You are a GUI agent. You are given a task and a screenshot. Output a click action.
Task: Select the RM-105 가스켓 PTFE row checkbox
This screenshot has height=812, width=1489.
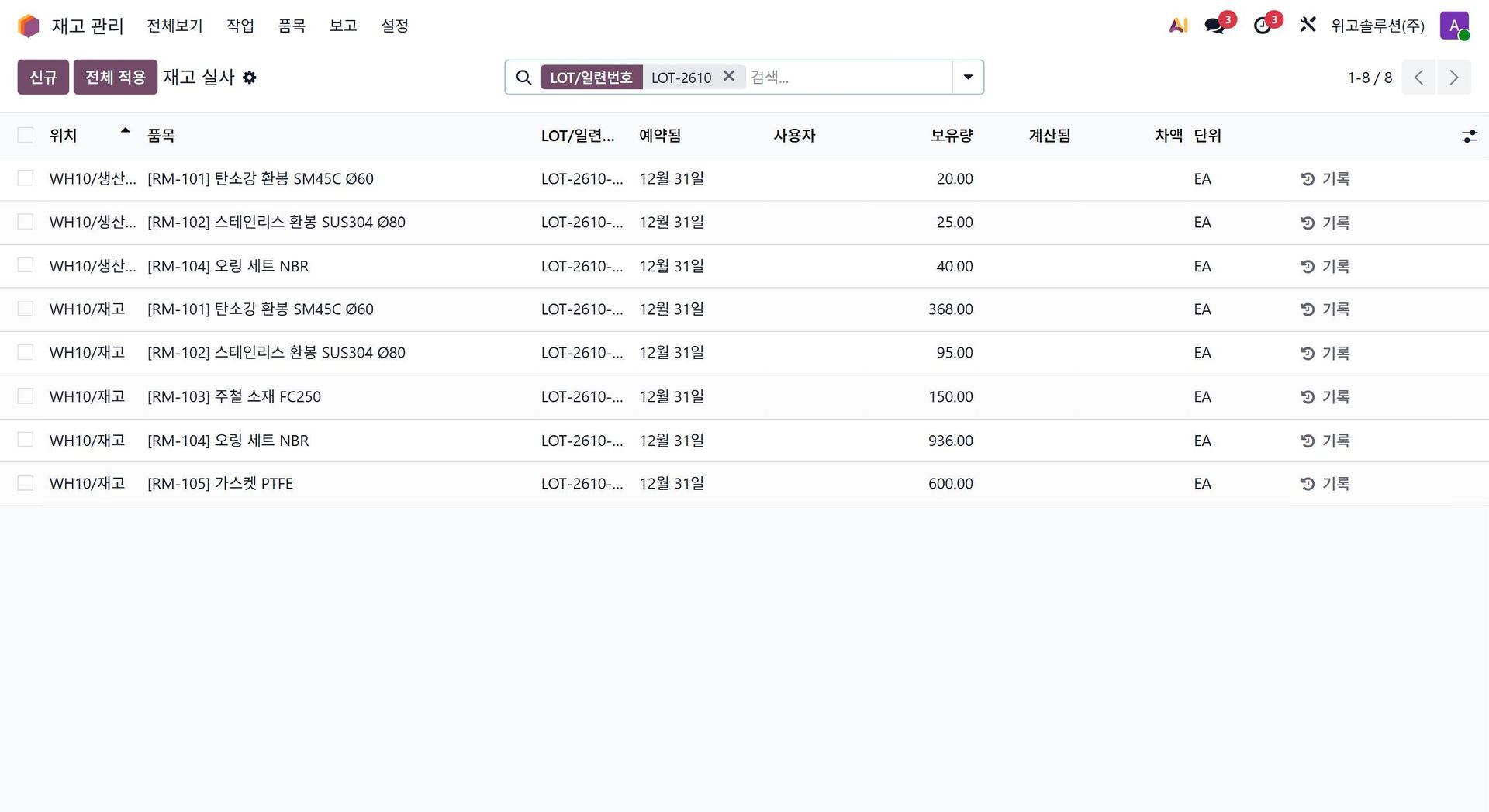point(26,483)
